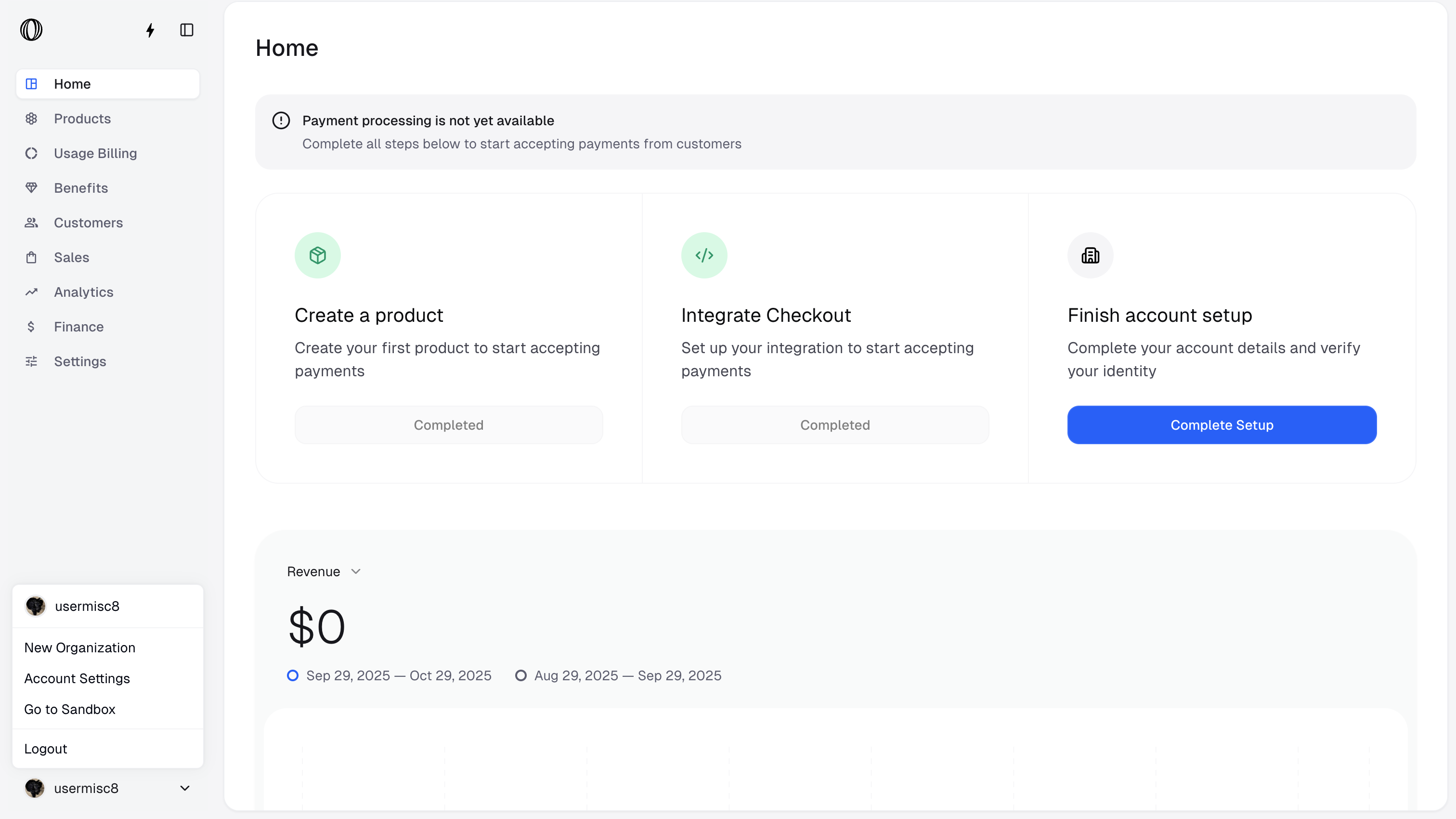Screen dimensions: 1456x819
Task: Click the Polar logo icon
Action: tap(31, 29)
